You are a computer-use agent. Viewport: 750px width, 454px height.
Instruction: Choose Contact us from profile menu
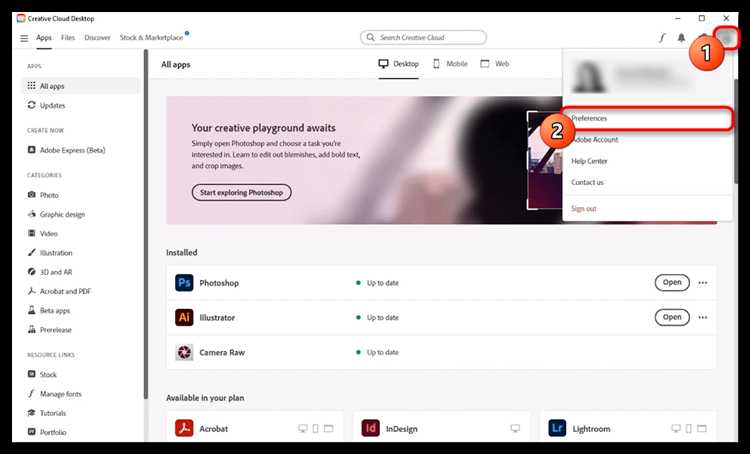[647, 182]
